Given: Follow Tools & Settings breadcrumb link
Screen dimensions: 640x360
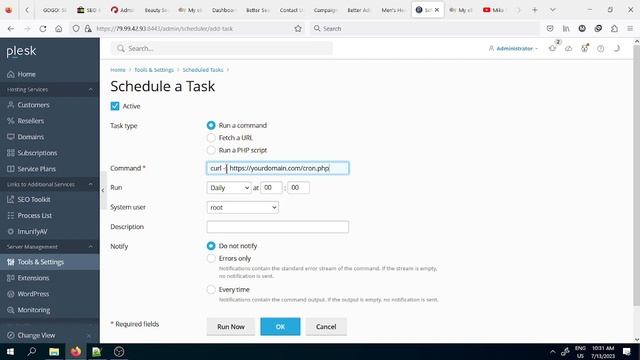Looking at the screenshot, I should pyautogui.click(x=154, y=70).
